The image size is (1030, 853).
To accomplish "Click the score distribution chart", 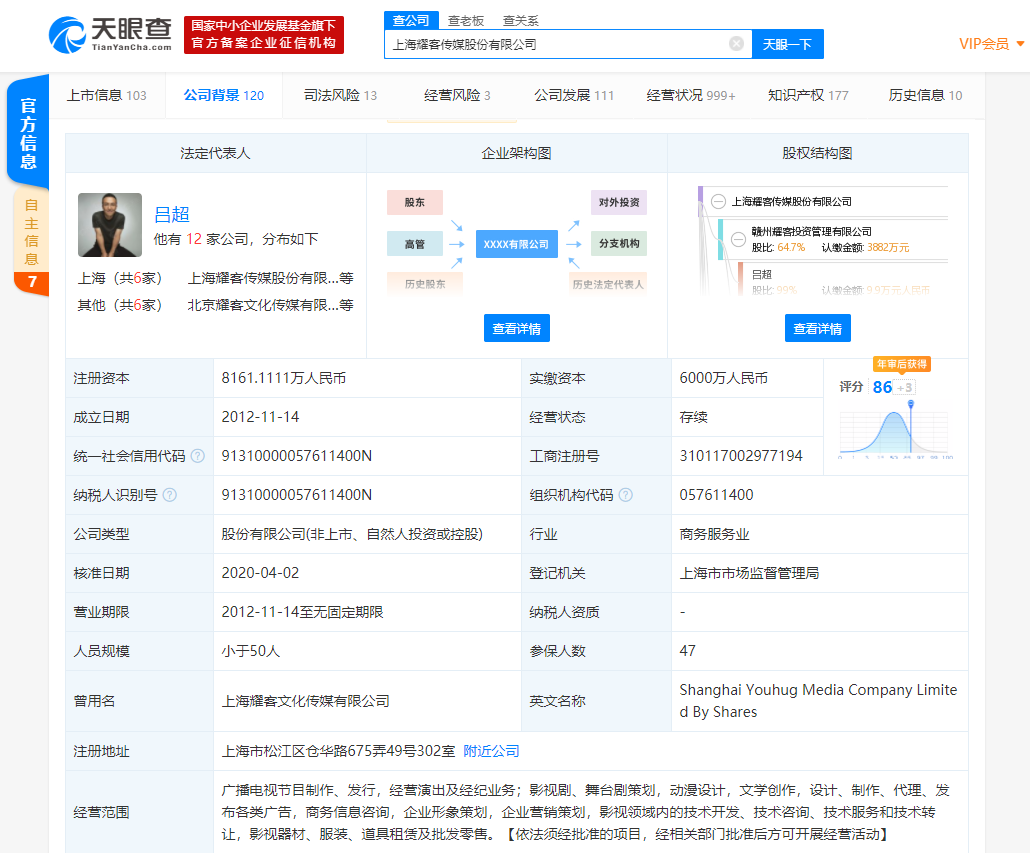I will [895, 431].
